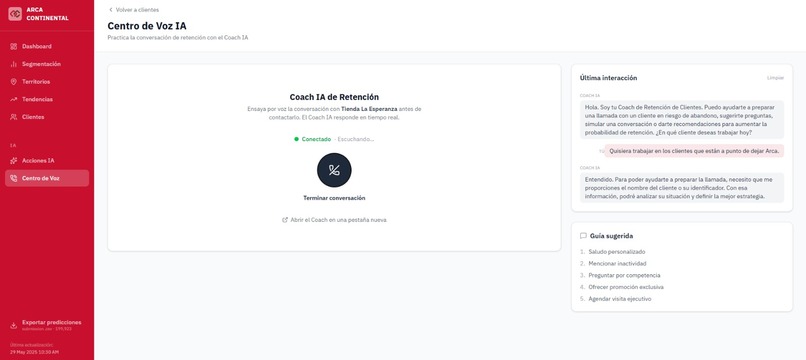Screen dimensions: 806x360
Task: Click the last update timestamp '29 May 2025'
Action: 34,352
